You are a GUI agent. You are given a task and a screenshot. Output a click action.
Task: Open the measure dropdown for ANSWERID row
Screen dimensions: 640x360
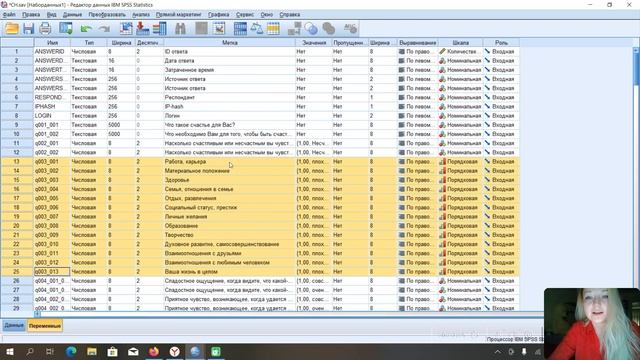pyautogui.click(x=460, y=51)
